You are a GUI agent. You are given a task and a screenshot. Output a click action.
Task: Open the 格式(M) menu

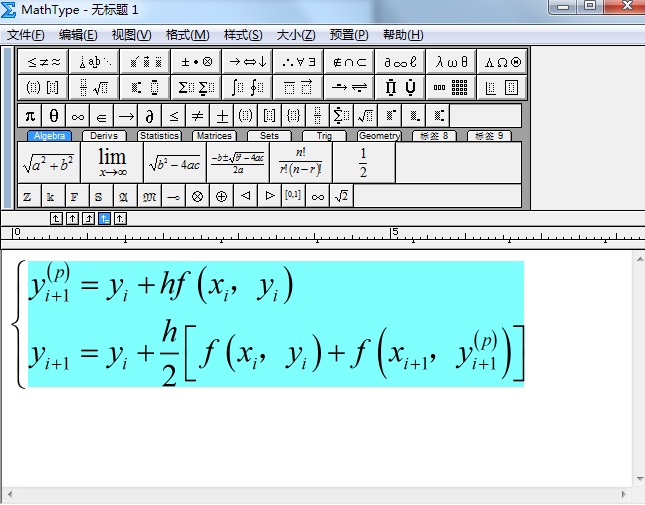pyautogui.click(x=187, y=35)
